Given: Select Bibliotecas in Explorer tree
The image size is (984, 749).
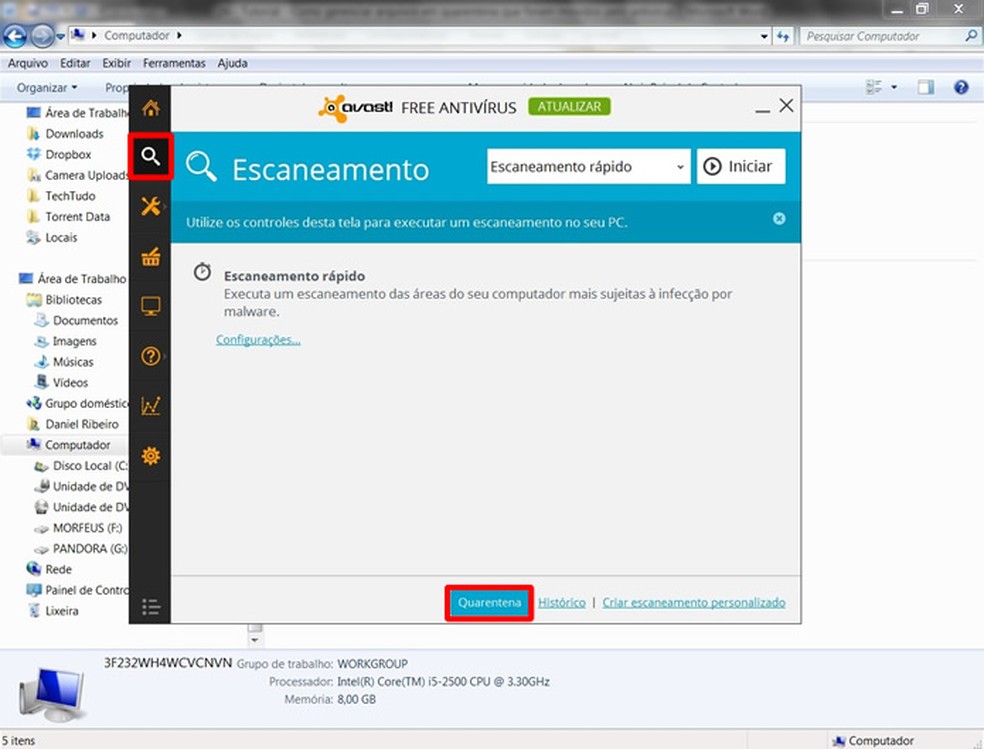Looking at the screenshot, I should click(x=73, y=299).
